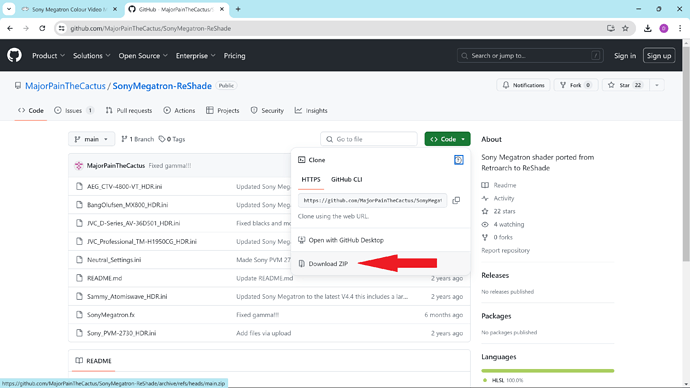
Task: Open BangOlufsen_MX800_HDR.ini file
Action: [127, 205]
